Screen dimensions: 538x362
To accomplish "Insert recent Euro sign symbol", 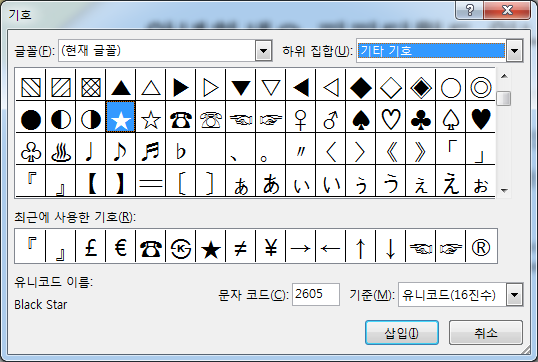I will coord(121,247).
